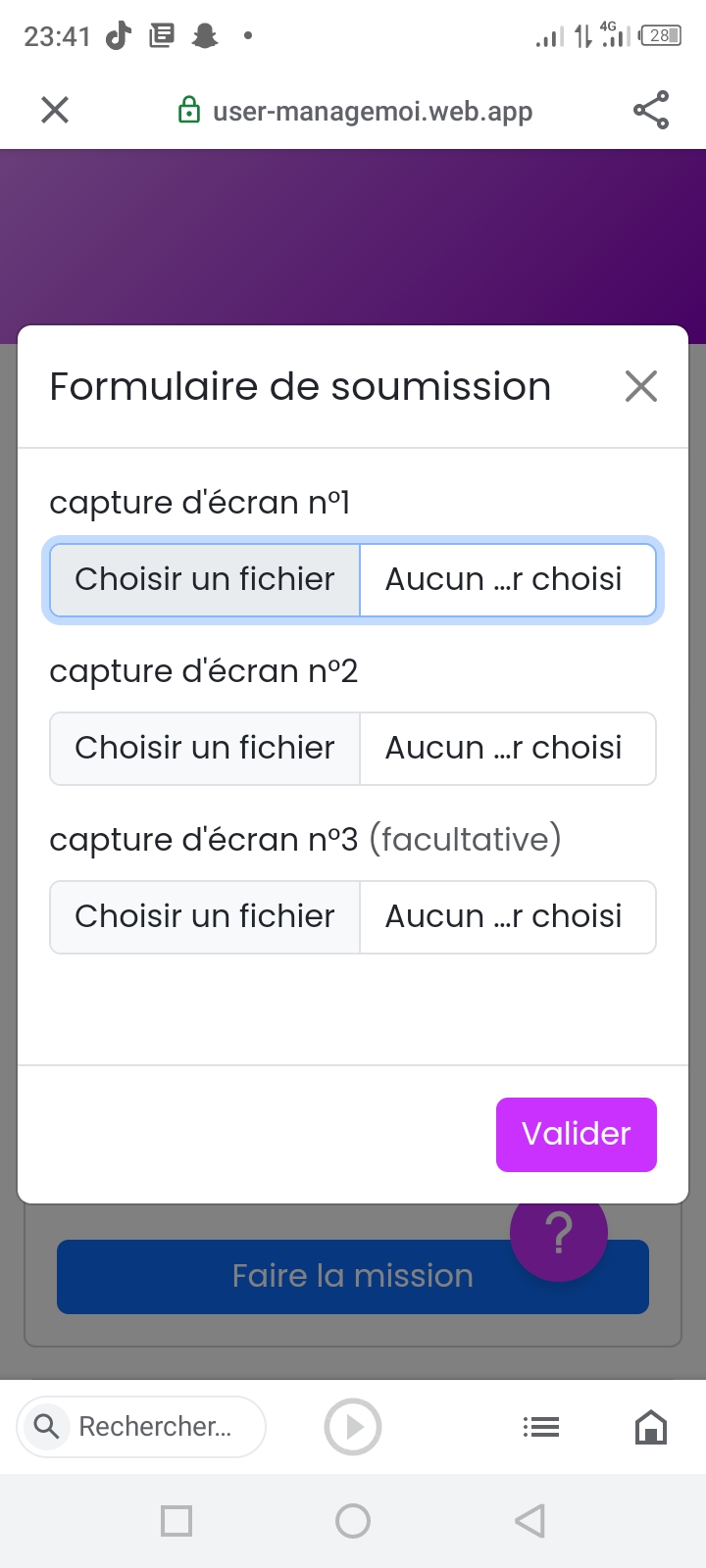Choose a file for capture d'écran n°1
Image resolution: width=706 pixels, height=1568 pixels.
point(205,580)
